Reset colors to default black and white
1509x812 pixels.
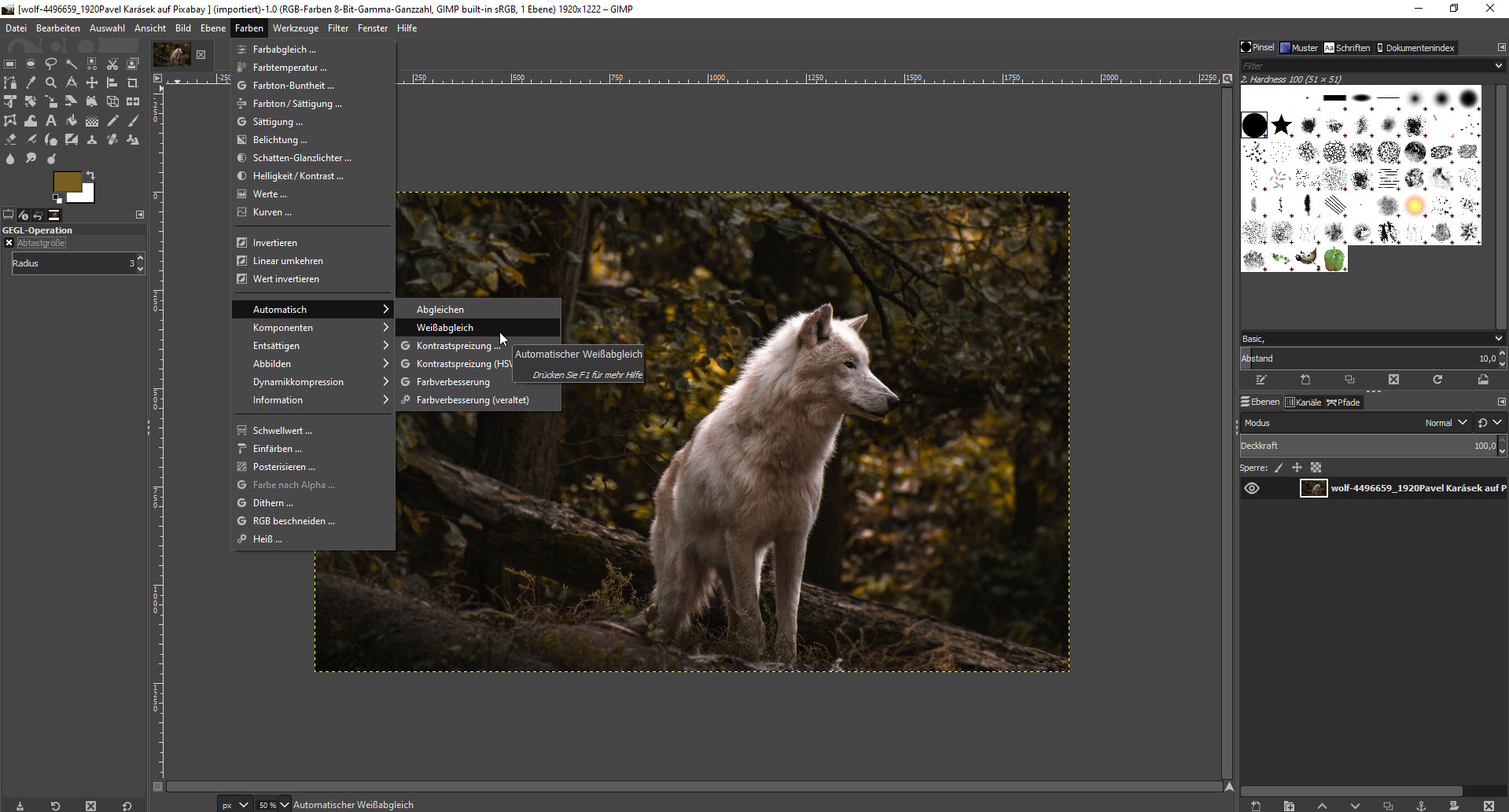coord(57,198)
